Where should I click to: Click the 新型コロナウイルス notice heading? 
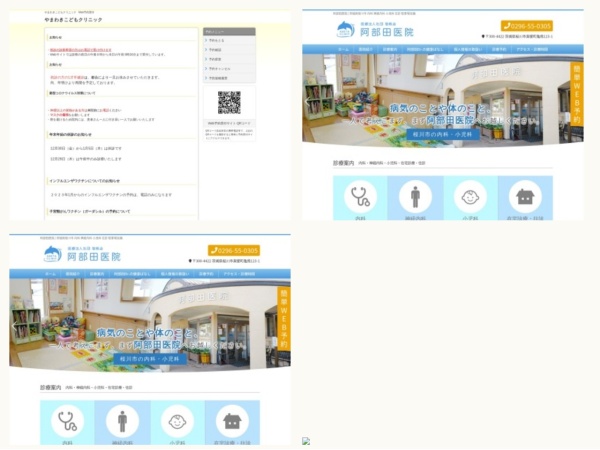72,93
